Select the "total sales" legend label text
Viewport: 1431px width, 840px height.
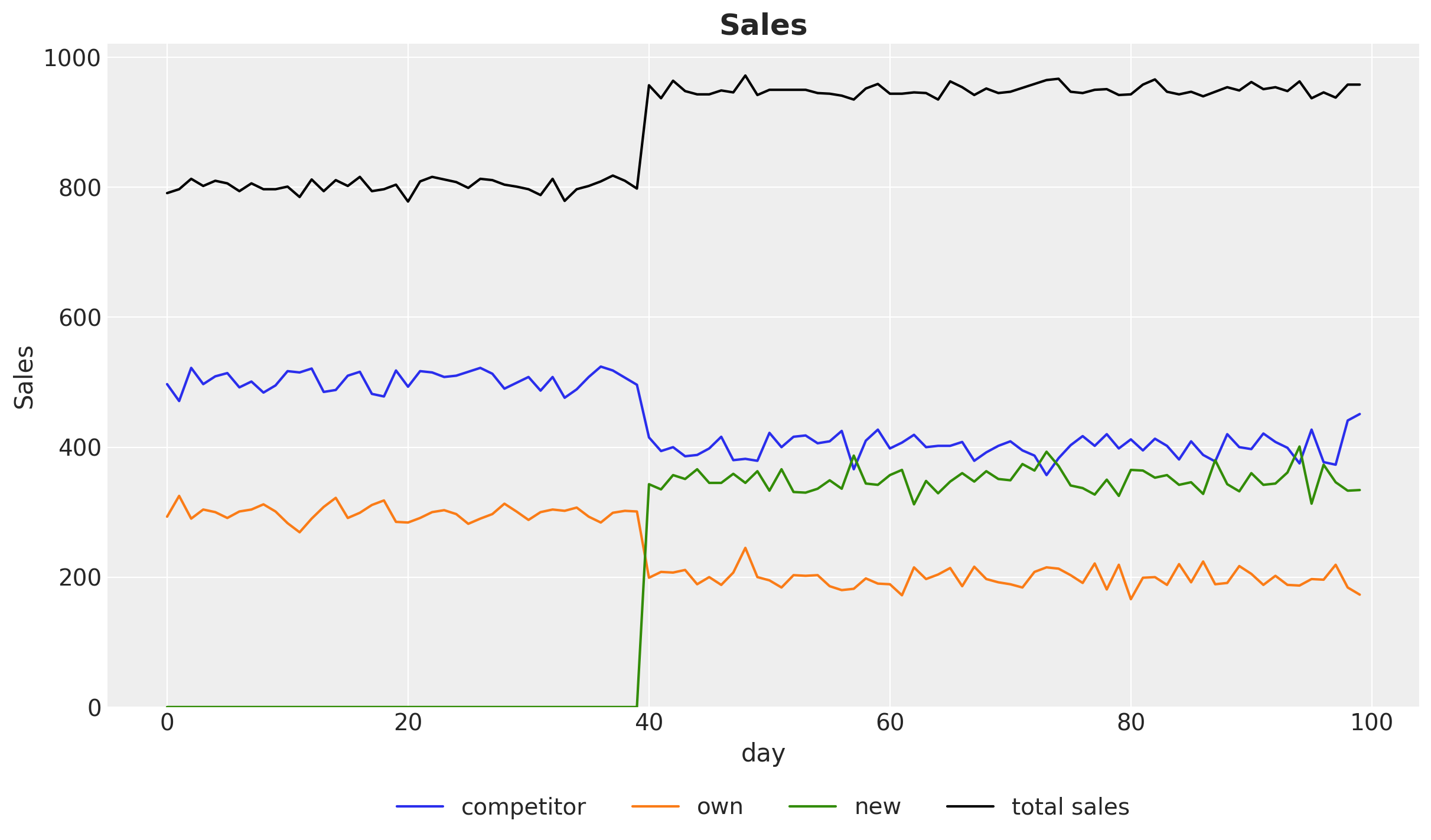coord(1070,807)
